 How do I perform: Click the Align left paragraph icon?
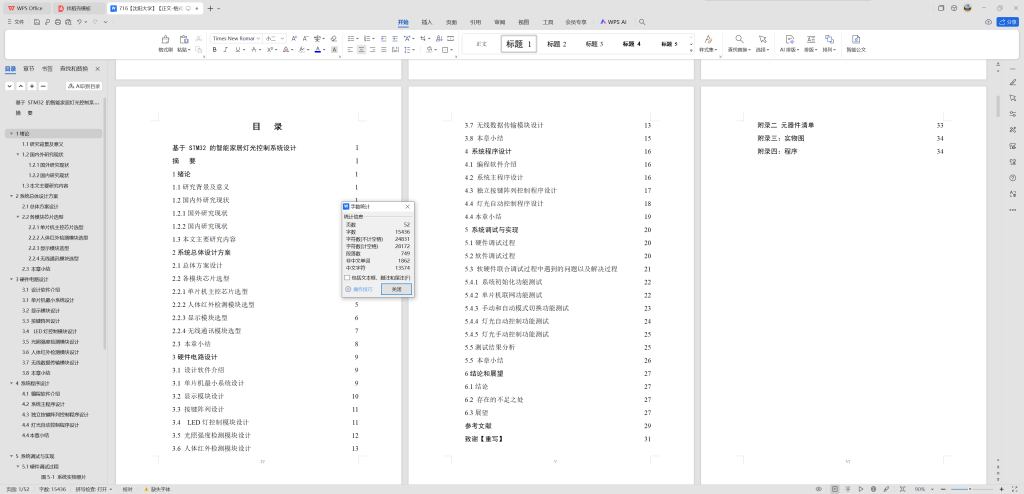point(350,50)
